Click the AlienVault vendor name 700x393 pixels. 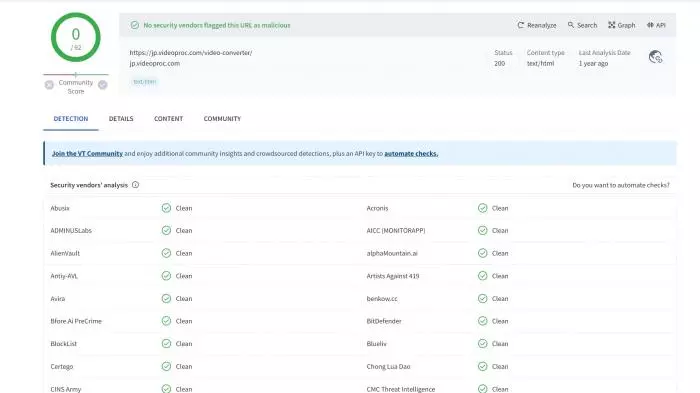pos(65,253)
